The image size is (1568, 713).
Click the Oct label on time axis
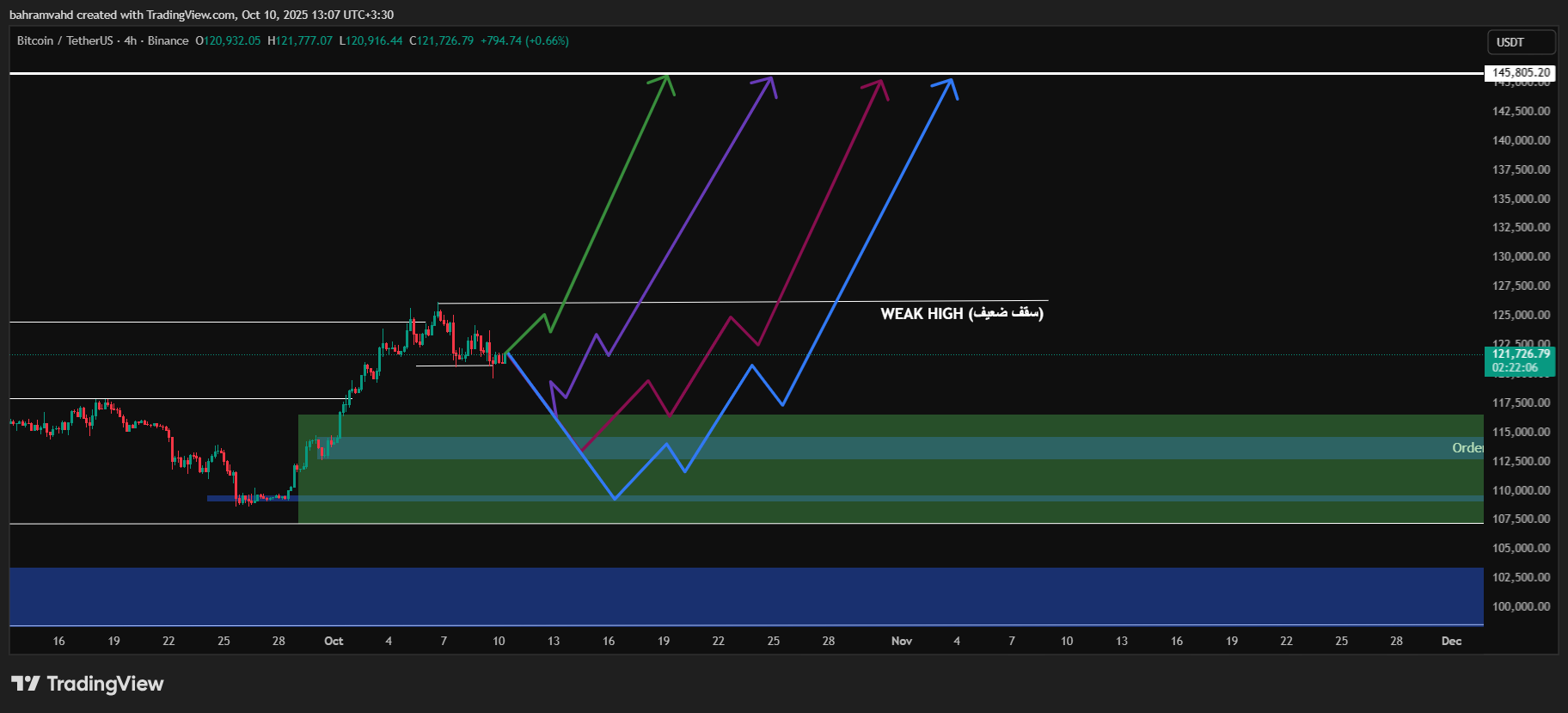334,641
